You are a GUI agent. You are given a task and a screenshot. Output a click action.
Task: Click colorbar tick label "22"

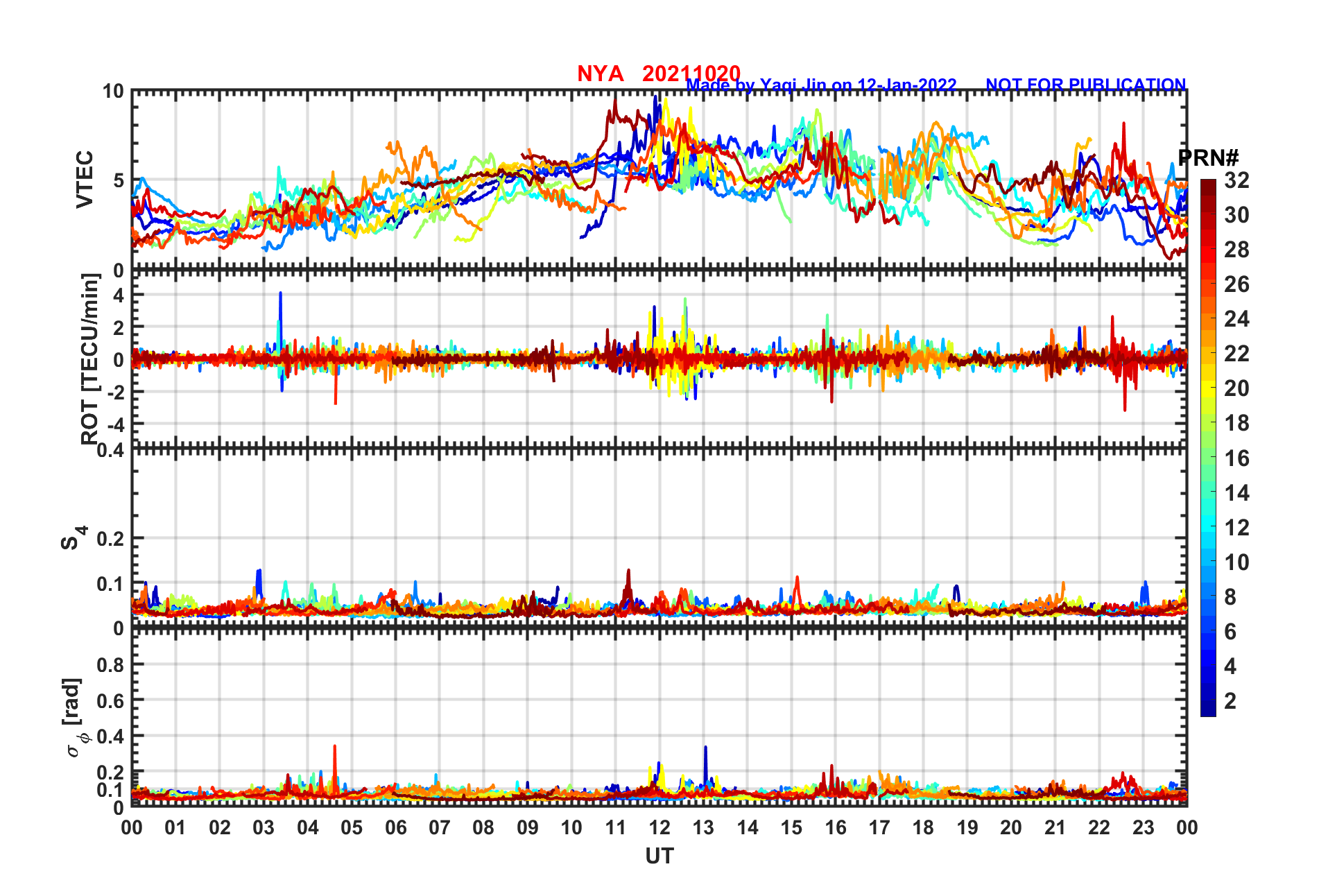(x=1236, y=354)
